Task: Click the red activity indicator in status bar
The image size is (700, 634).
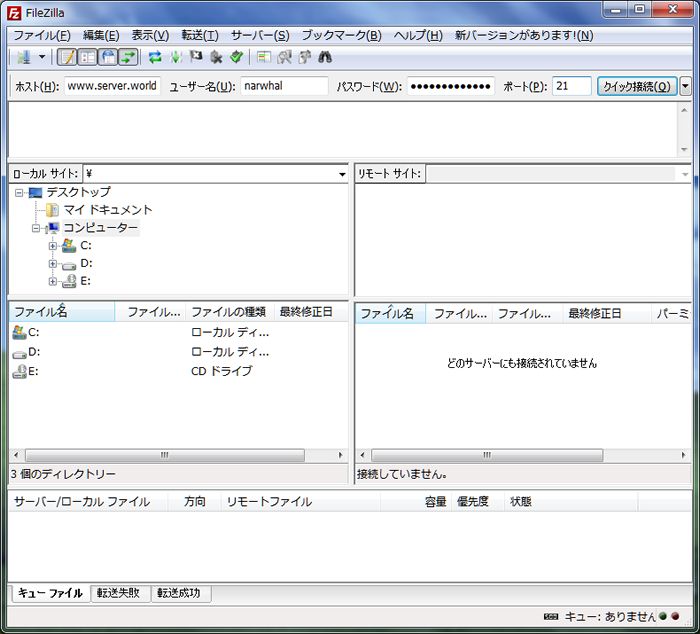Action: click(675, 616)
